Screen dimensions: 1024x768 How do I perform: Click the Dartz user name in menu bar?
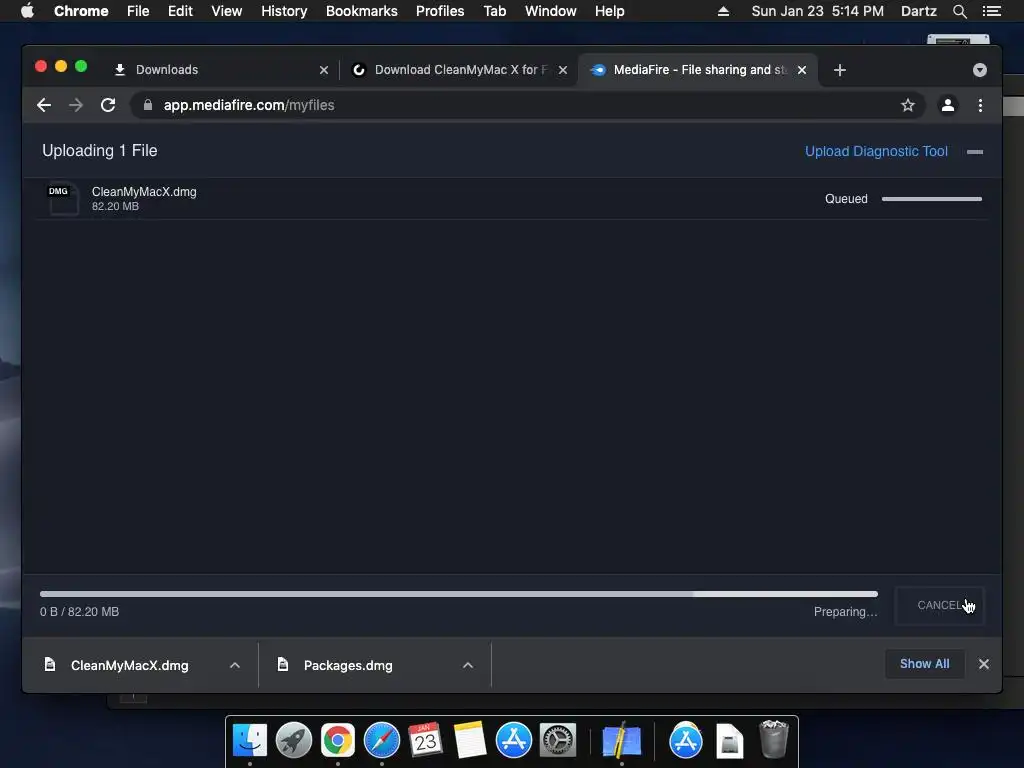918,11
